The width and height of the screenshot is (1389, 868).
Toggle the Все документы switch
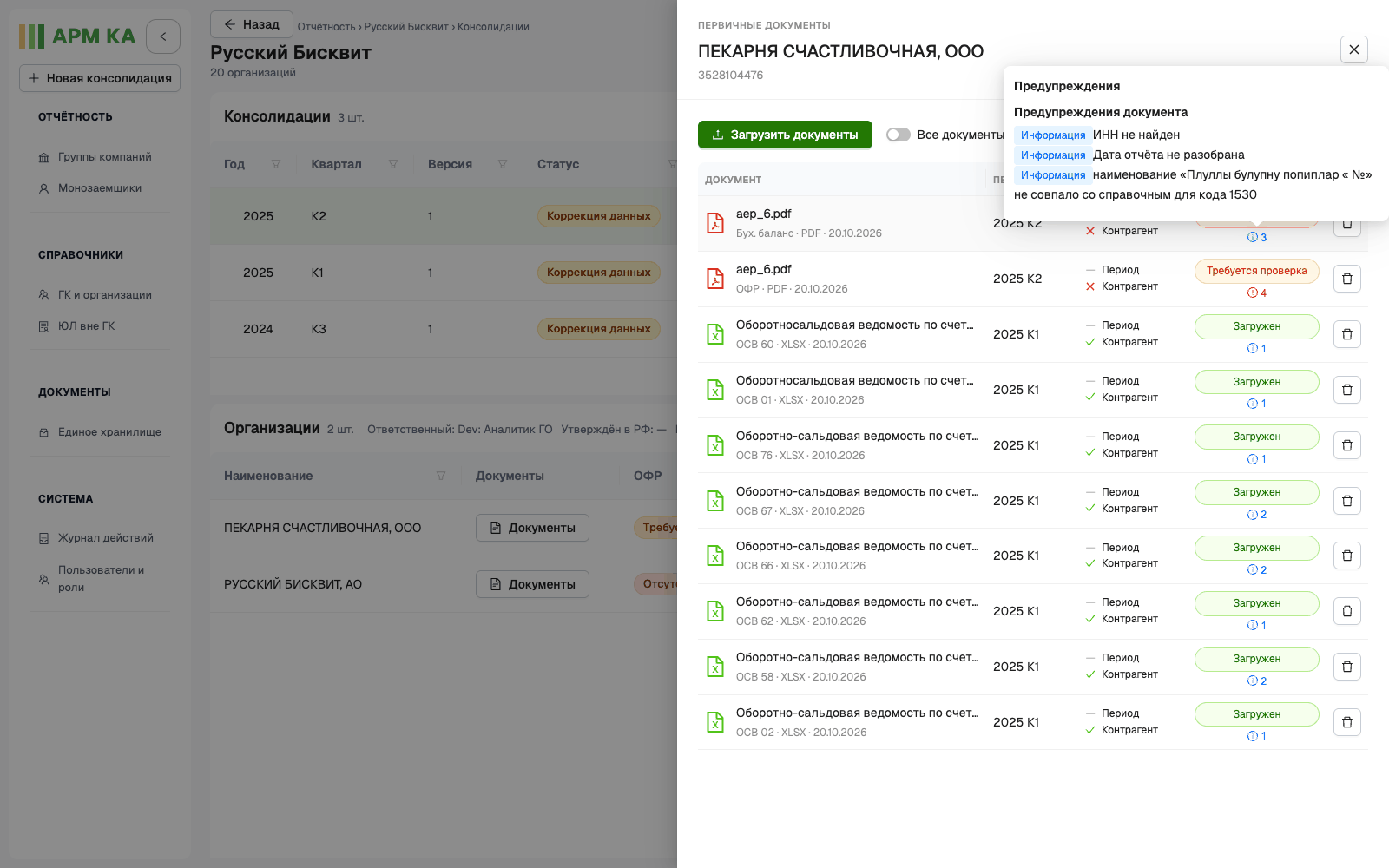coord(898,135)
